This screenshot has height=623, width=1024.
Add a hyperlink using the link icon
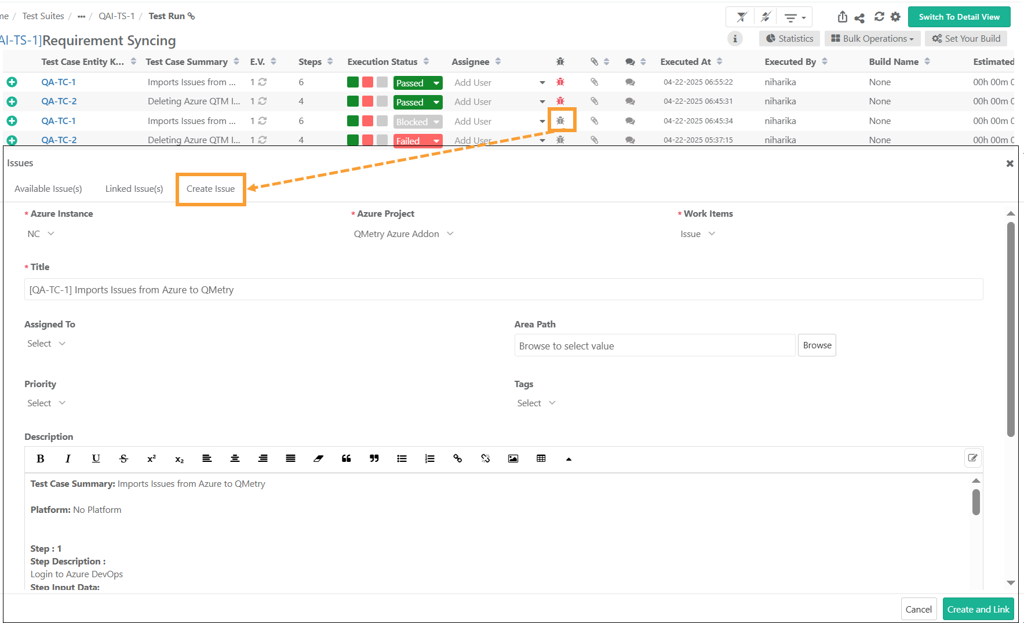[458, 458]
